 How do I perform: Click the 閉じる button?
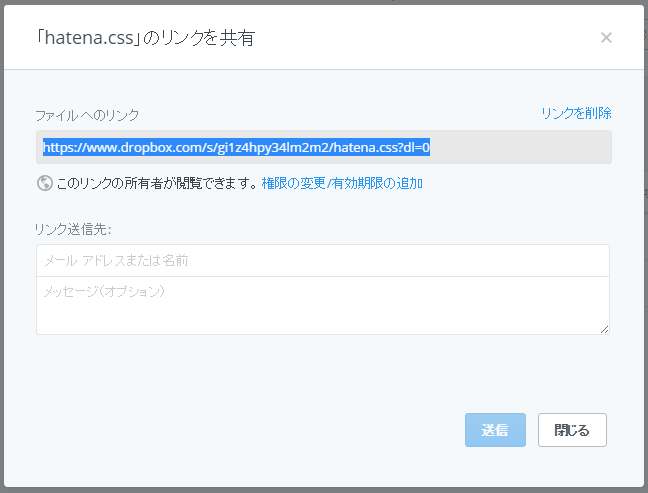click(572, 430)
